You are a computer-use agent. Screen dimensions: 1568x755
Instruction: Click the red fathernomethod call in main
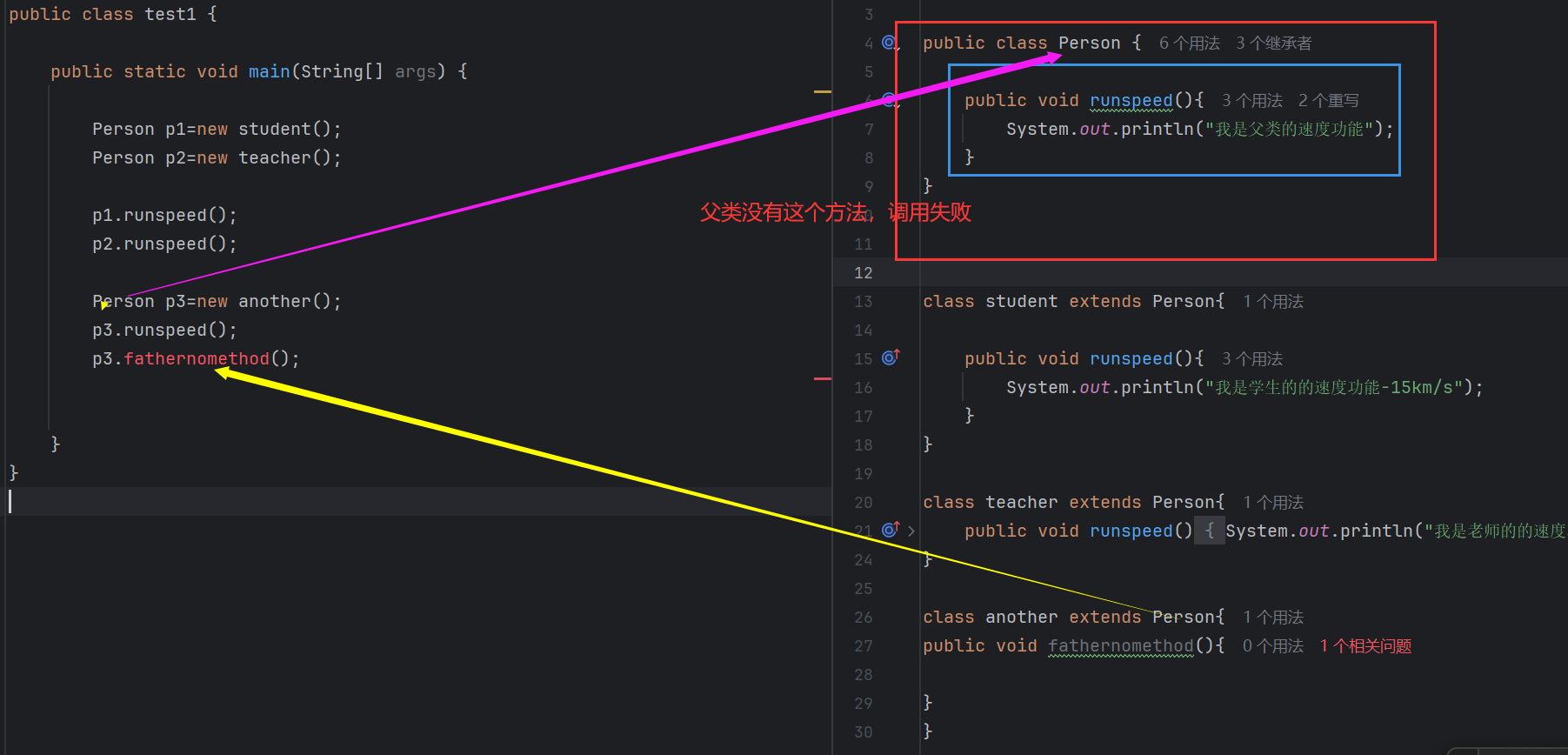[x=197, y=358]
